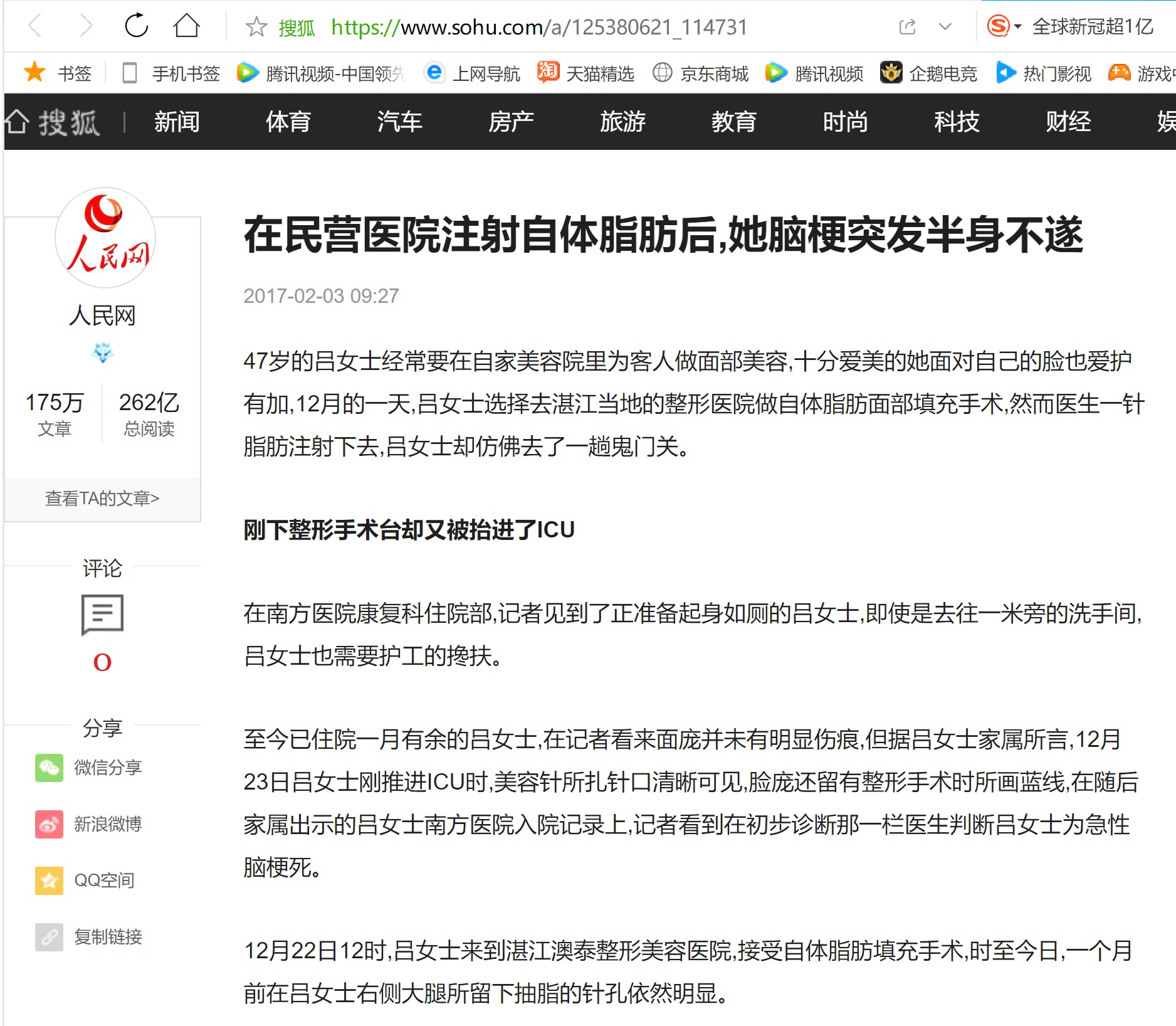Click the blue verification badge under 人民网
The height and width of the screenshot is (1026, 1176).
pos(102,353)
